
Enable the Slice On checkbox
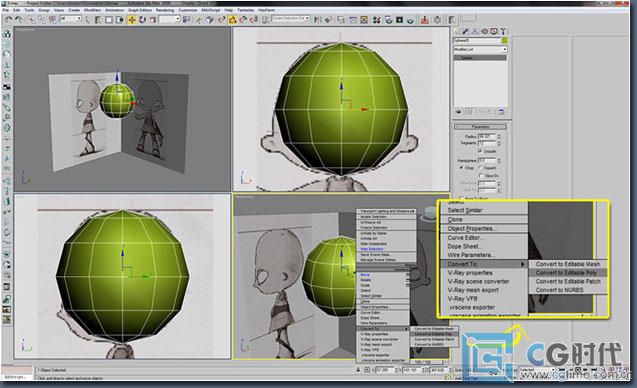pos(481,176)
